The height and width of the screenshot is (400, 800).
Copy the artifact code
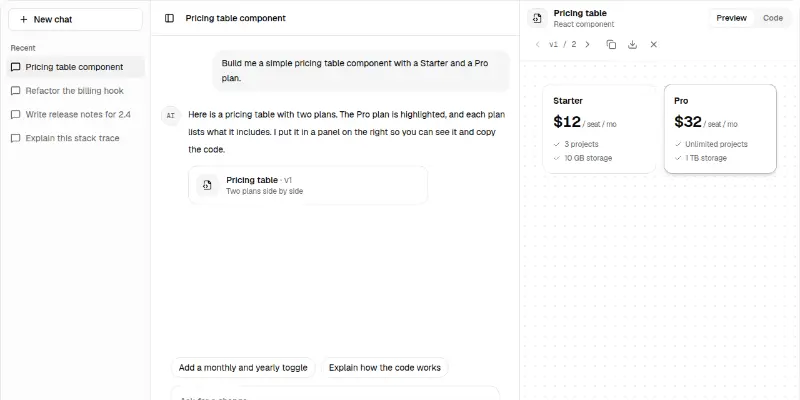coord(611,44)
